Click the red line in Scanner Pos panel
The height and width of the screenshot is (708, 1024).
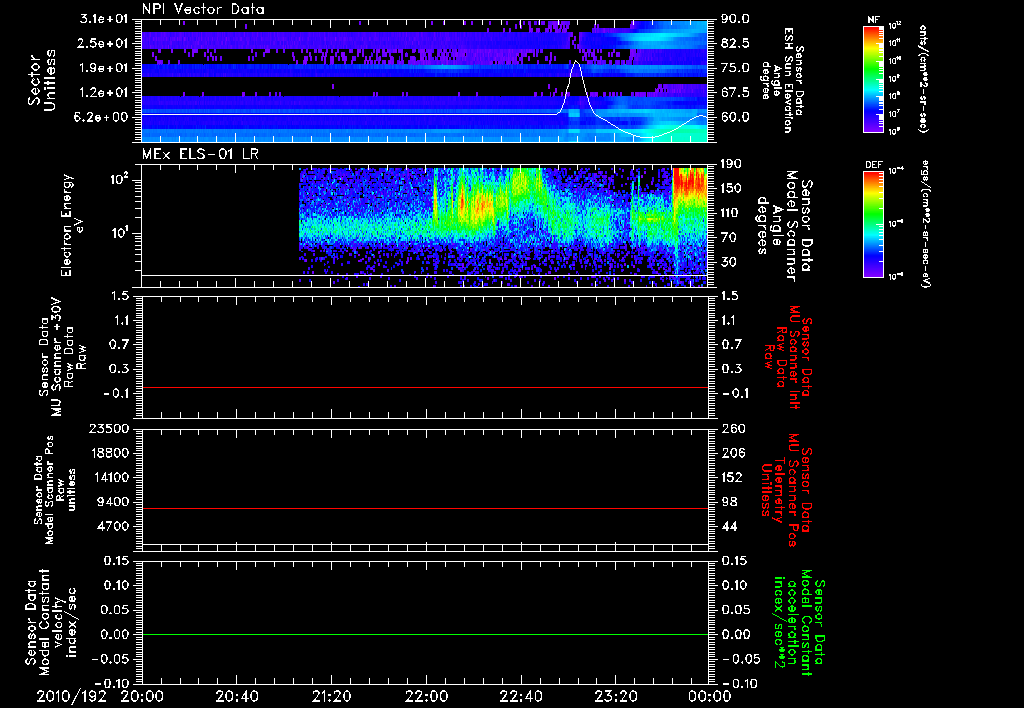coord(424,508)
